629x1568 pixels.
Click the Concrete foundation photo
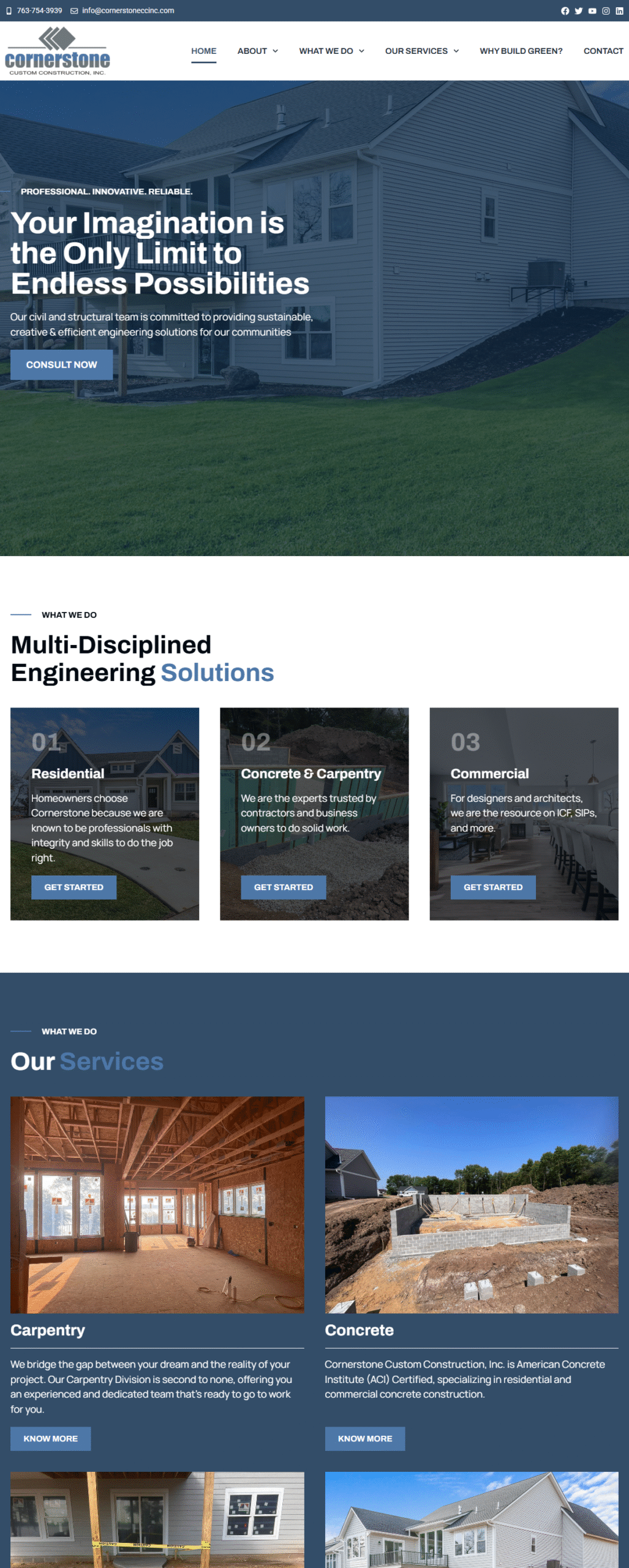[x=471, y=1204]
